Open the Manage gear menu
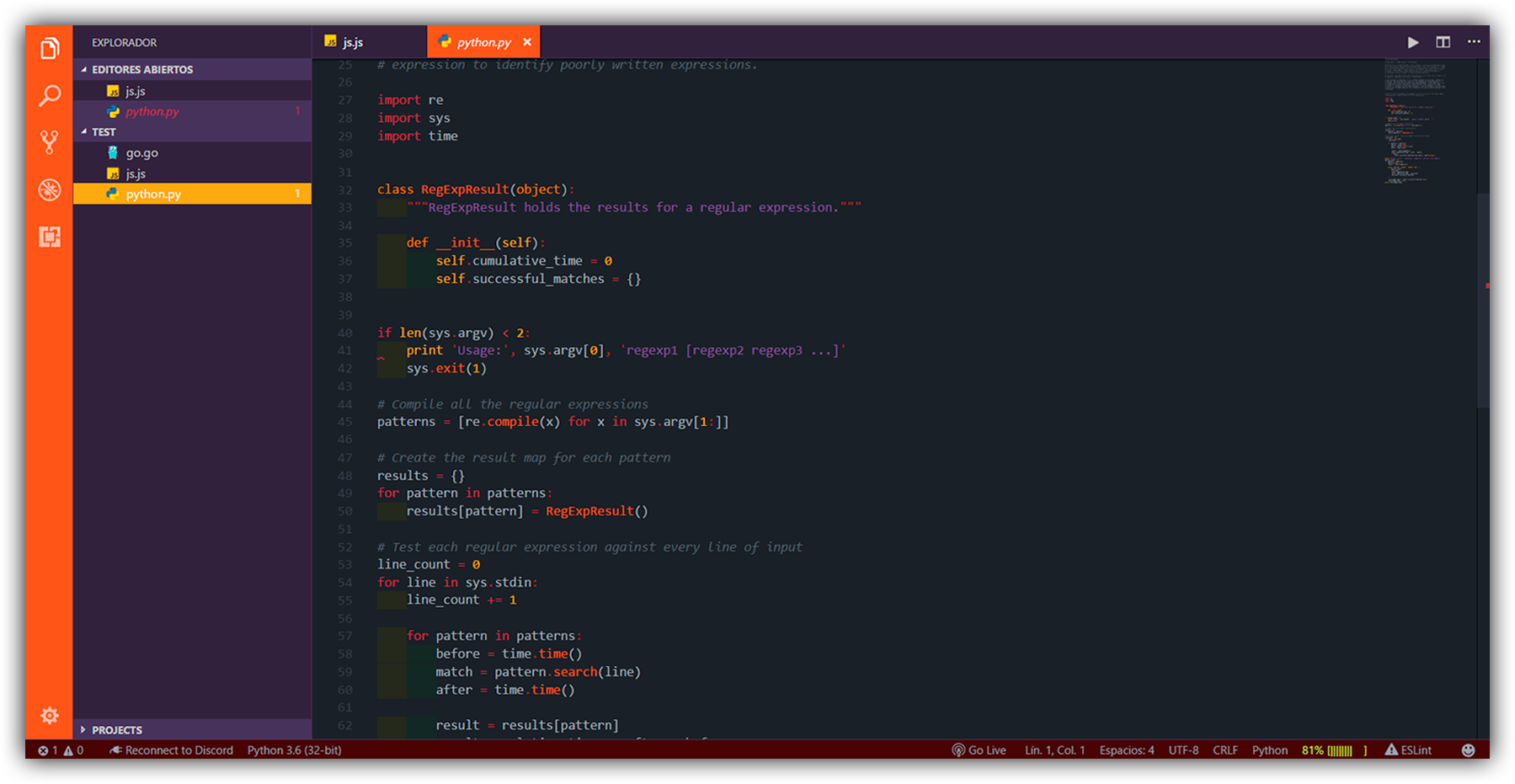Image resolution: width=1515 pixels, height=784 pixels. coord(50,715)
